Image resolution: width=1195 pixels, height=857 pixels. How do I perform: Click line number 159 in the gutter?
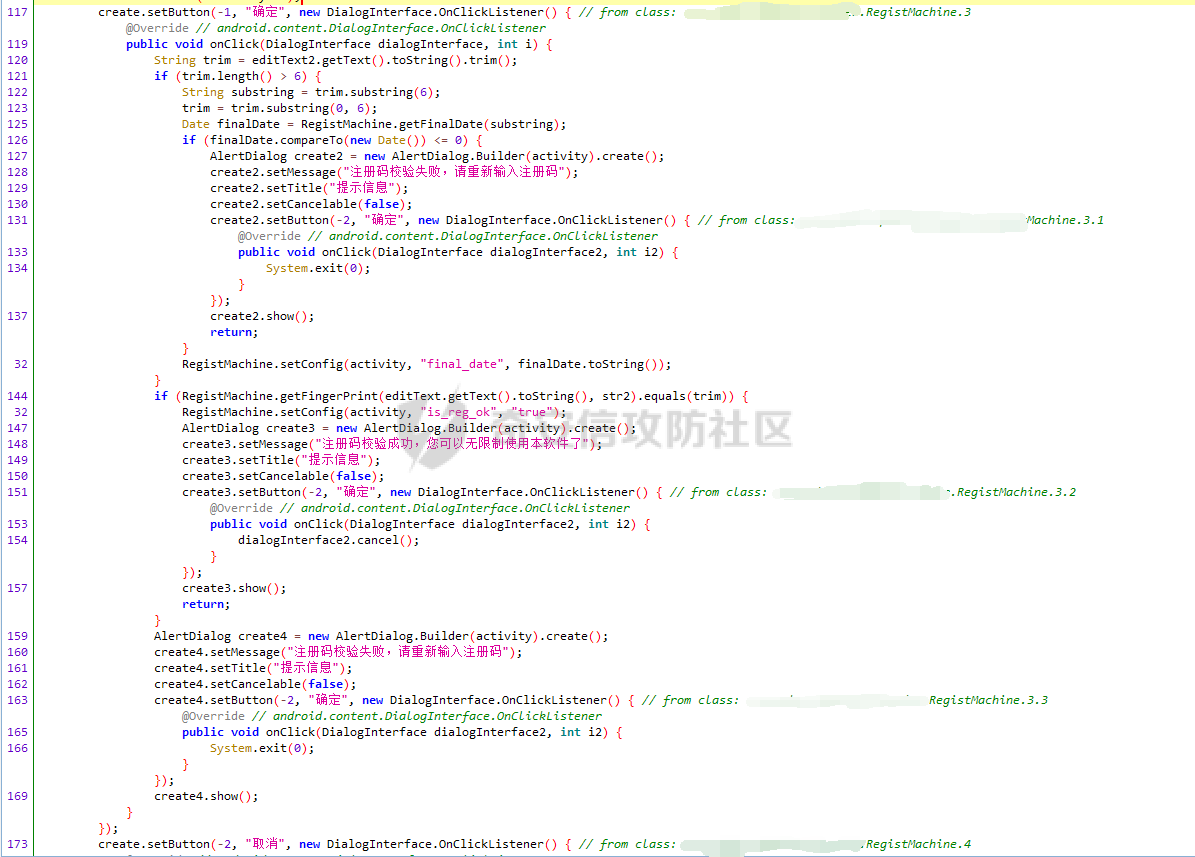pos(17,636)
